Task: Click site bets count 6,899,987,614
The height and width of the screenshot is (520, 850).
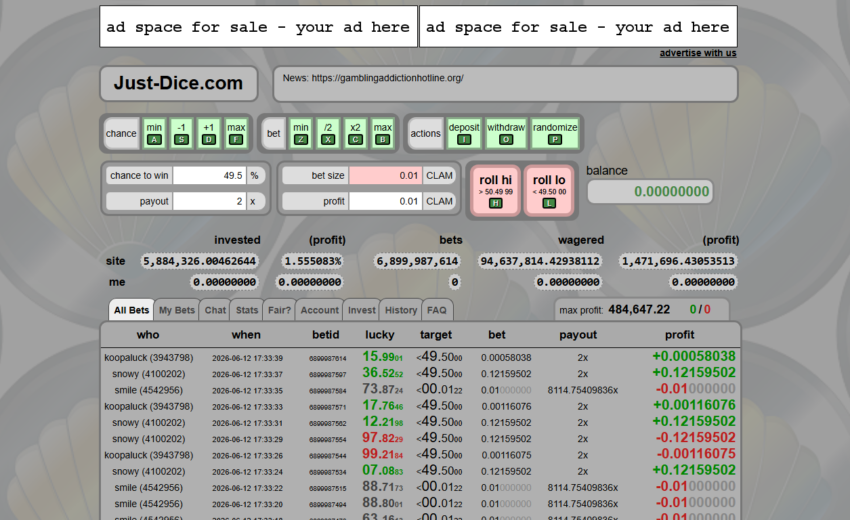Action: (x=417, y=261)
